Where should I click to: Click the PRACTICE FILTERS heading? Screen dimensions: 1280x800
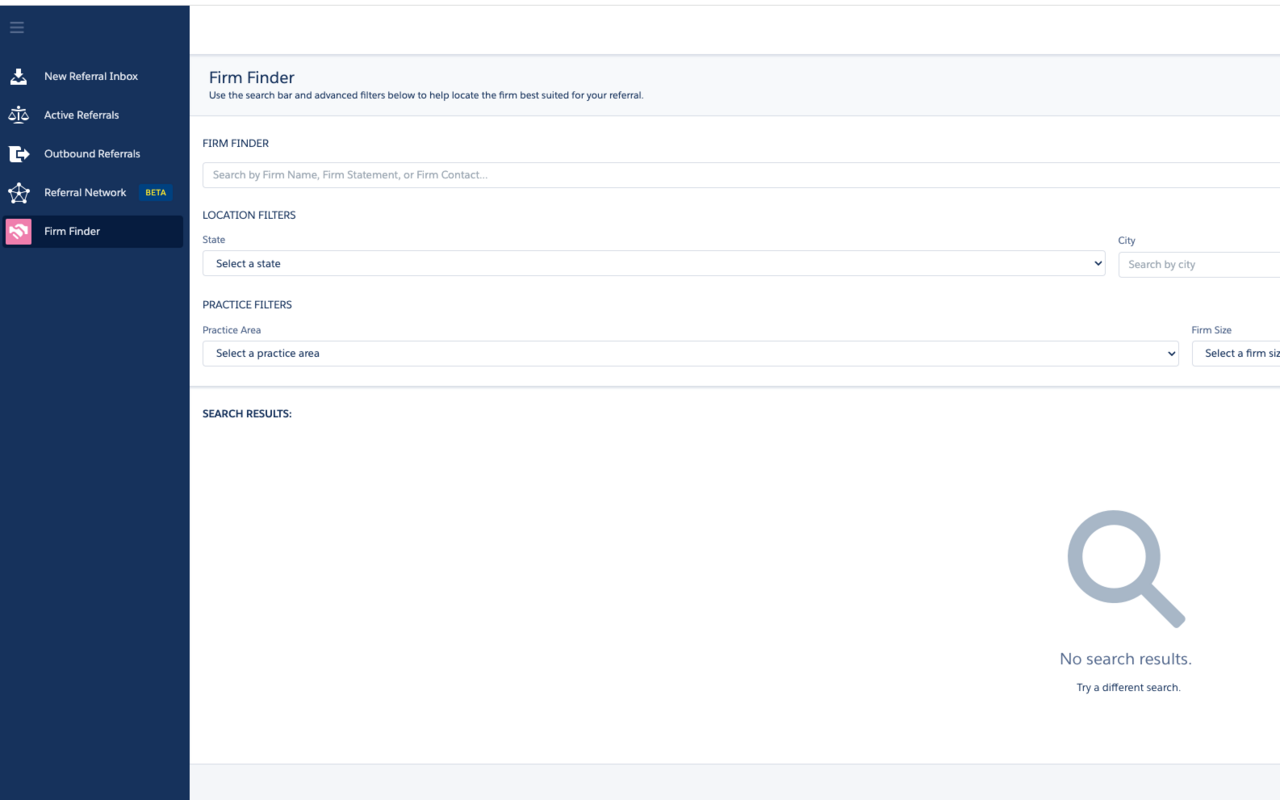(x=247, y=305)
